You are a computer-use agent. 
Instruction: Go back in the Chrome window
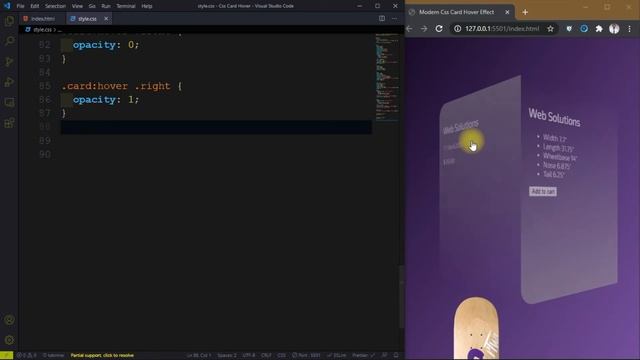tap(409, 29)
